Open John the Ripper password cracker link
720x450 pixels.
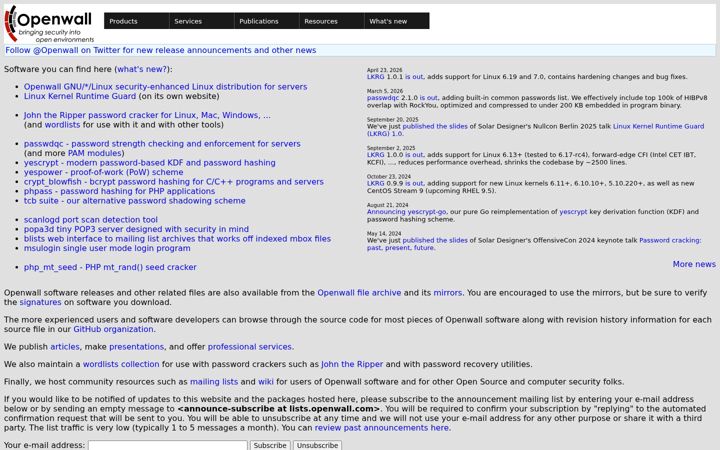(147, 115)
